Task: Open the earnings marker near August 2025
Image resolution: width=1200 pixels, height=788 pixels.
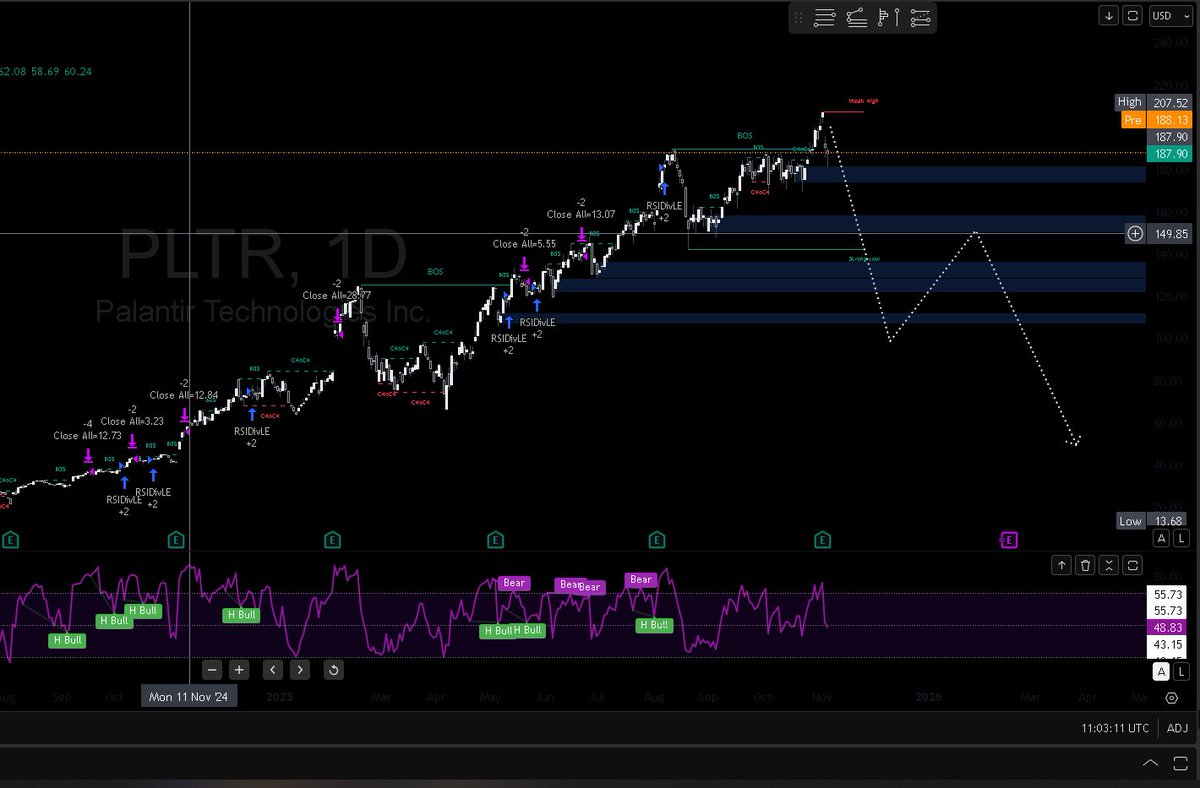Action: click(657, 540)
